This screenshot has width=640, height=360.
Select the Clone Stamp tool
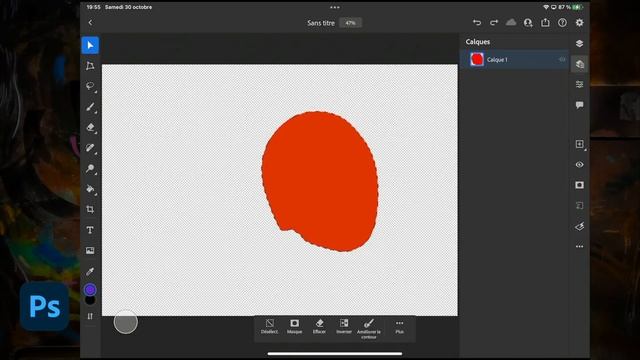(90, 169)
